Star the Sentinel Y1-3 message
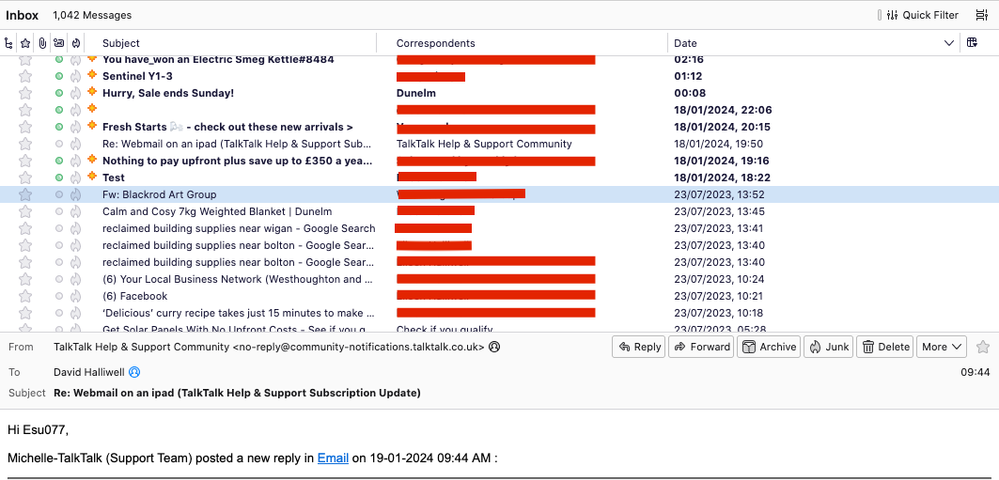The width and height of the screenshot is (999, 480). coord(25,76)
